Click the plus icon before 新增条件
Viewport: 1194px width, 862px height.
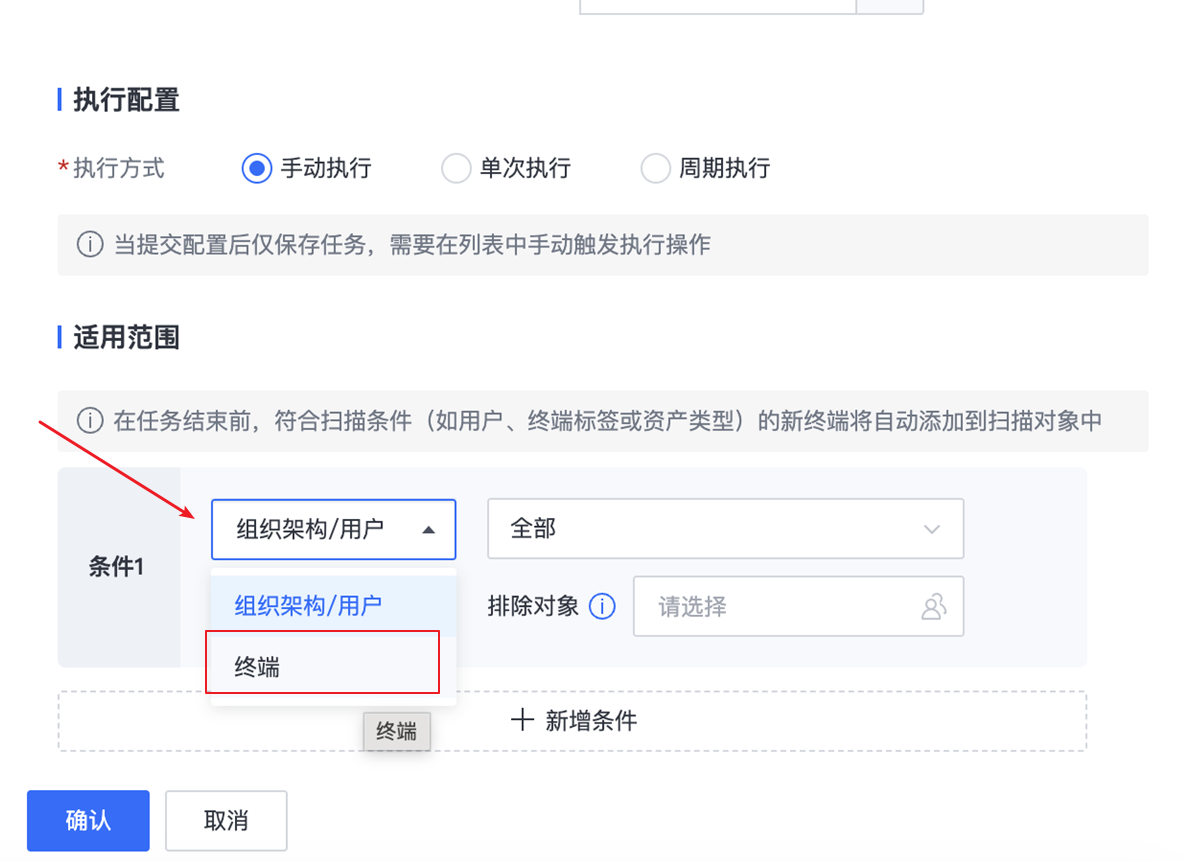tap(522, 720)
